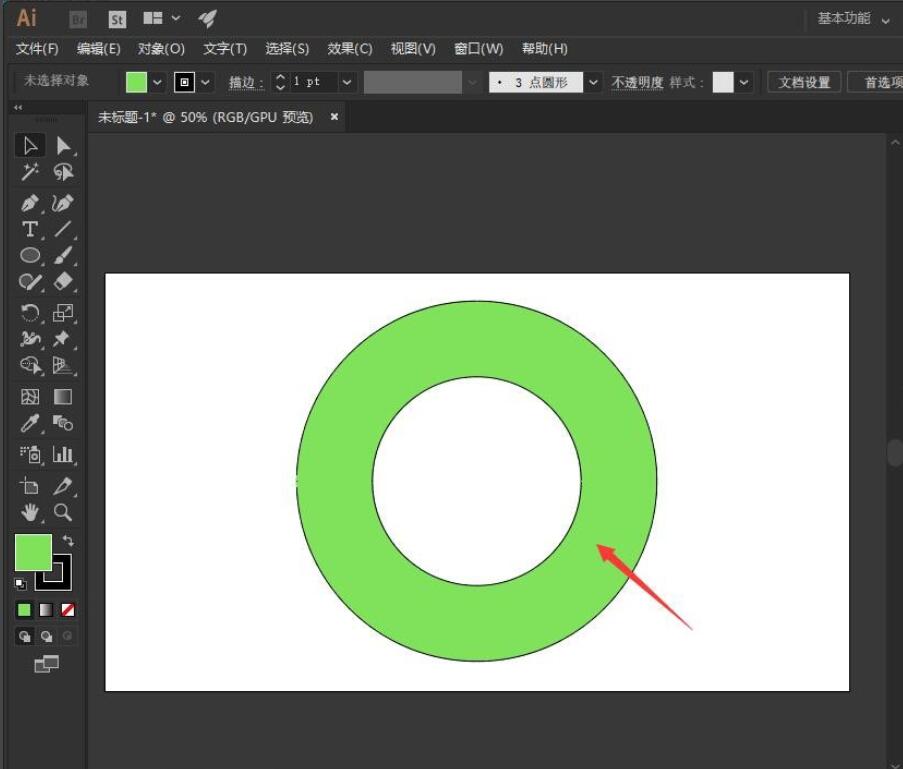Image resolution: width=903 pixels, height=769 pixels.
Task: Activate the Zoom tool
Action: click(63, 512)
